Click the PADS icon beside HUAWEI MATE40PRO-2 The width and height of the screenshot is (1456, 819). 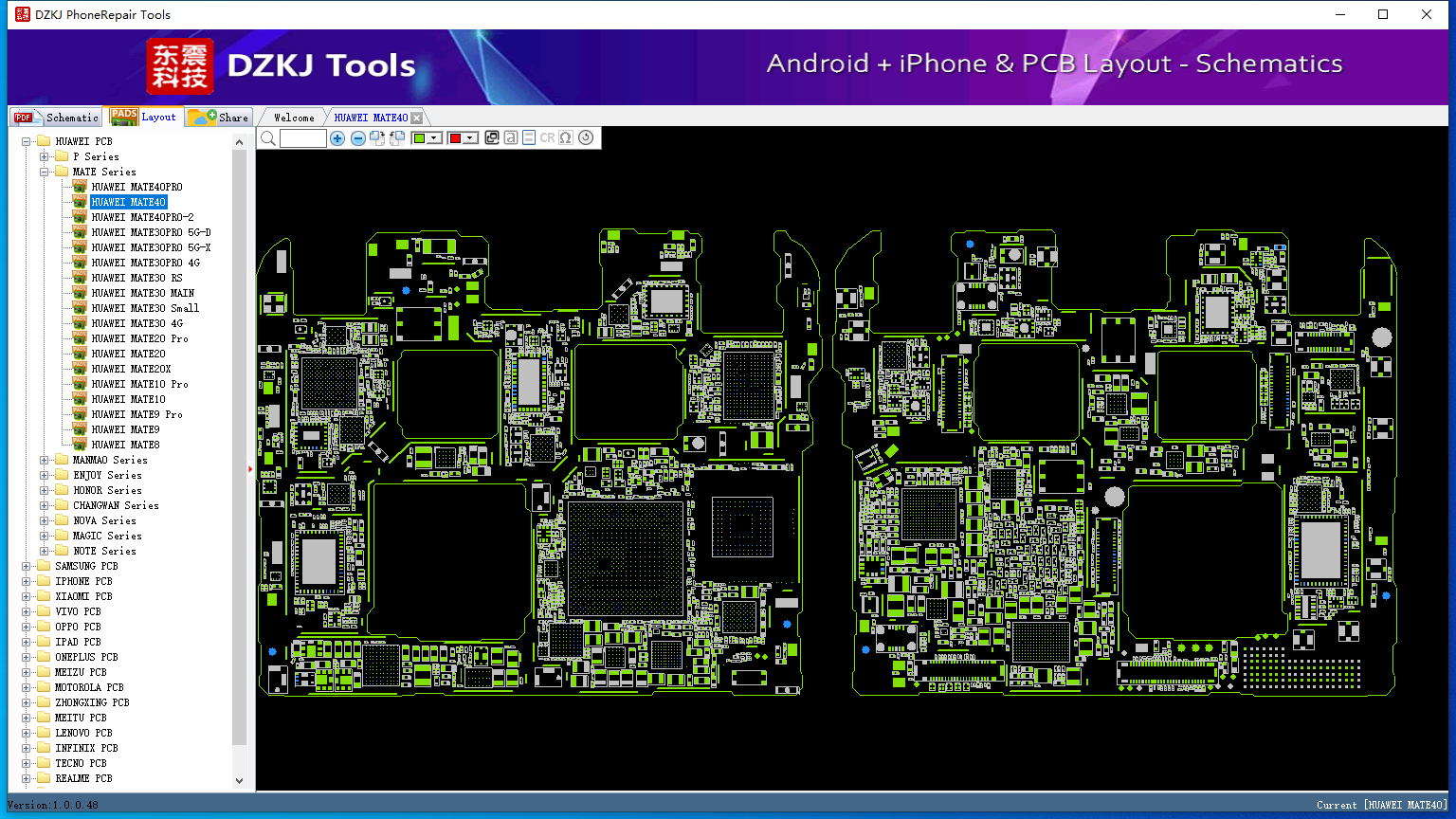80,217
